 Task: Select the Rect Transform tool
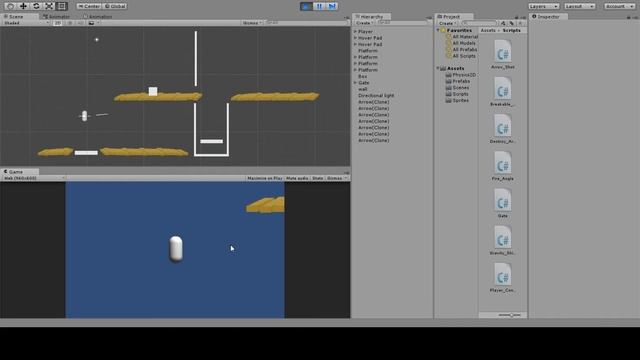[62, 6]
